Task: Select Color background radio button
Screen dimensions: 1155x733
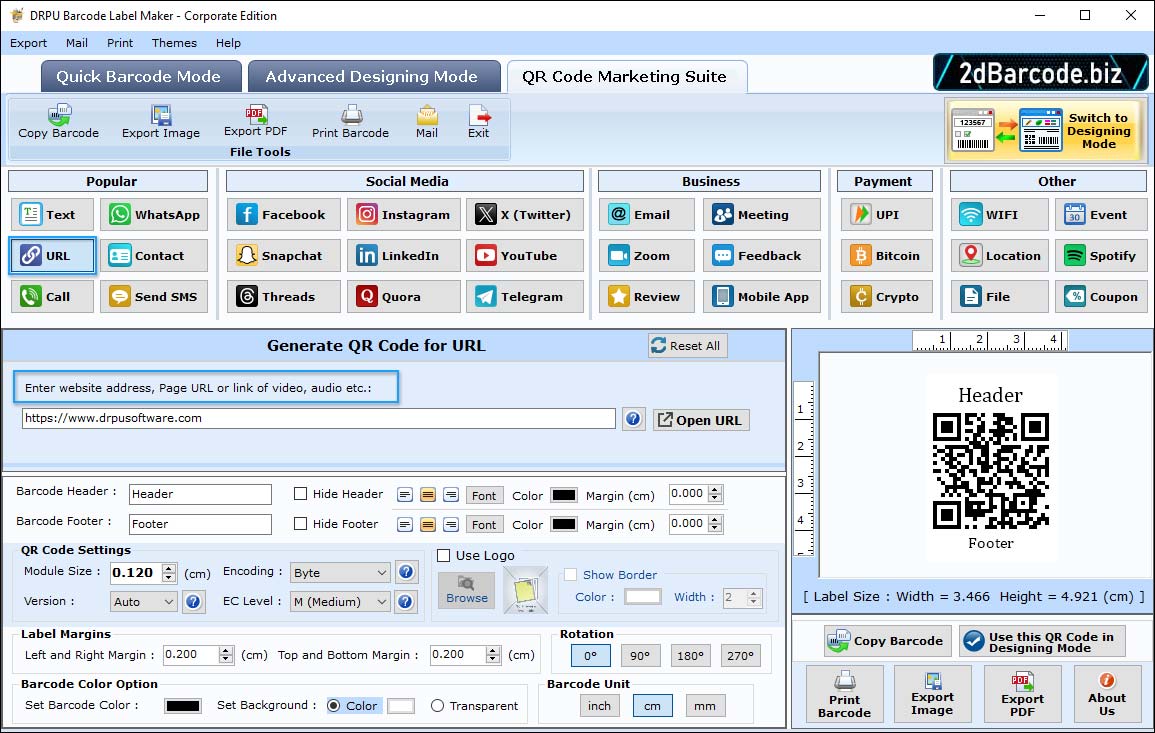Action: click(x=334, y=706)
